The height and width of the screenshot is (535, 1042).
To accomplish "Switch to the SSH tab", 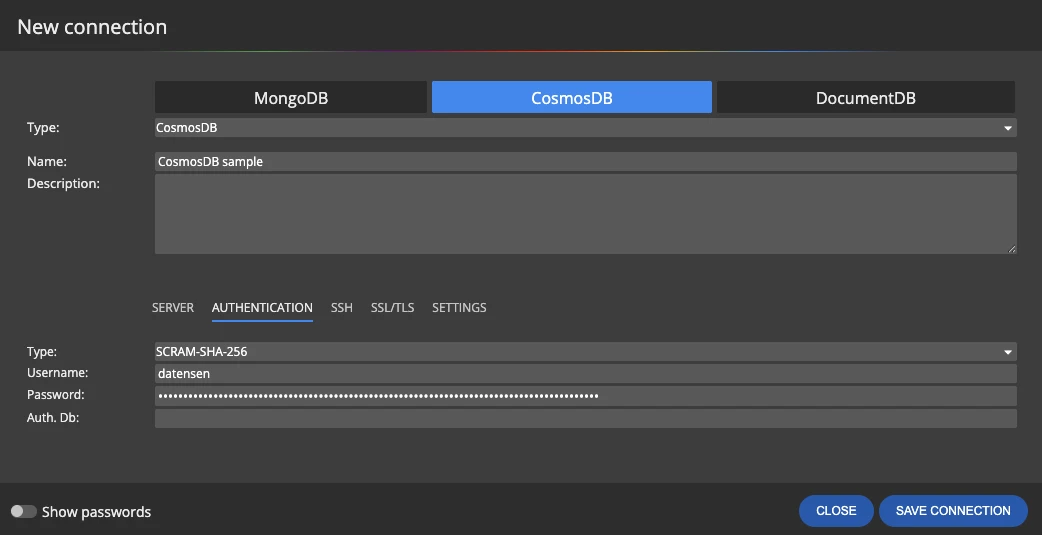I will pyautogui.click(x=342, y=308).
